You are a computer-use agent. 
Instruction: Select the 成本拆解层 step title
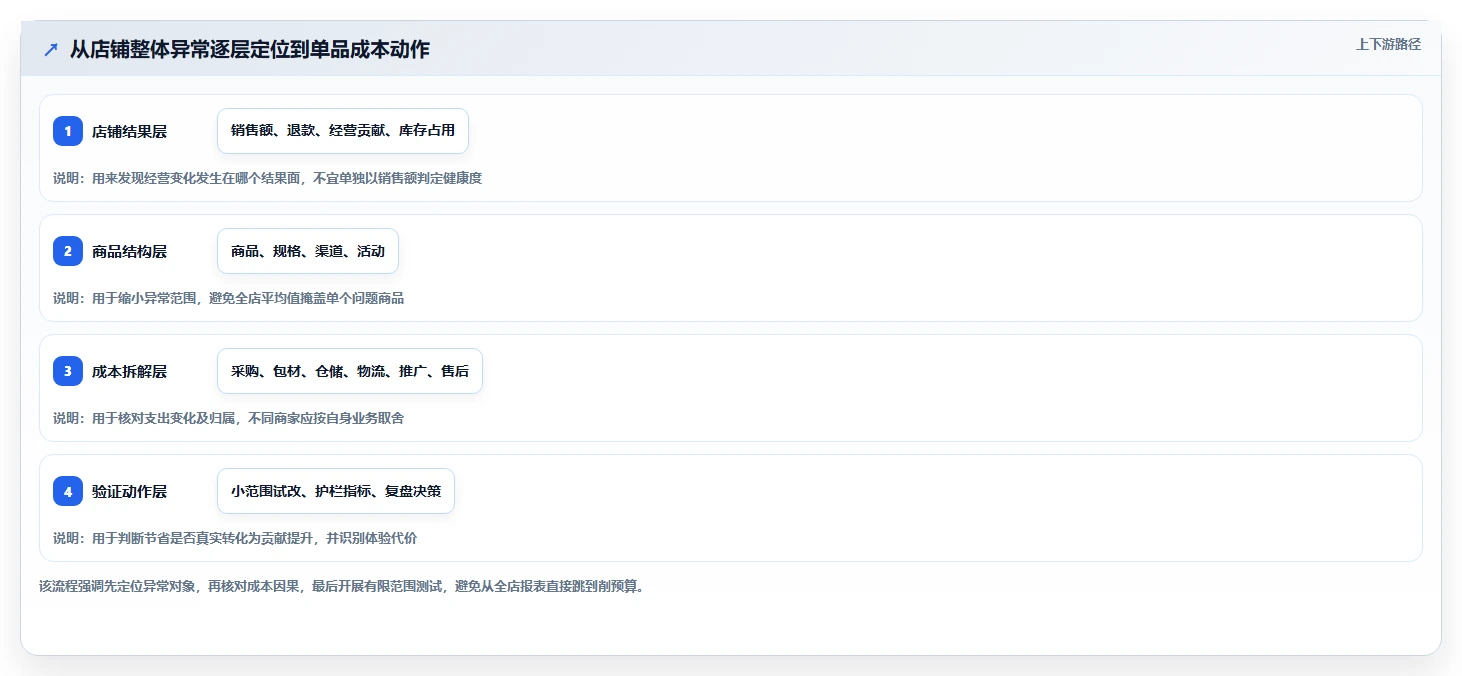[129, 371]
